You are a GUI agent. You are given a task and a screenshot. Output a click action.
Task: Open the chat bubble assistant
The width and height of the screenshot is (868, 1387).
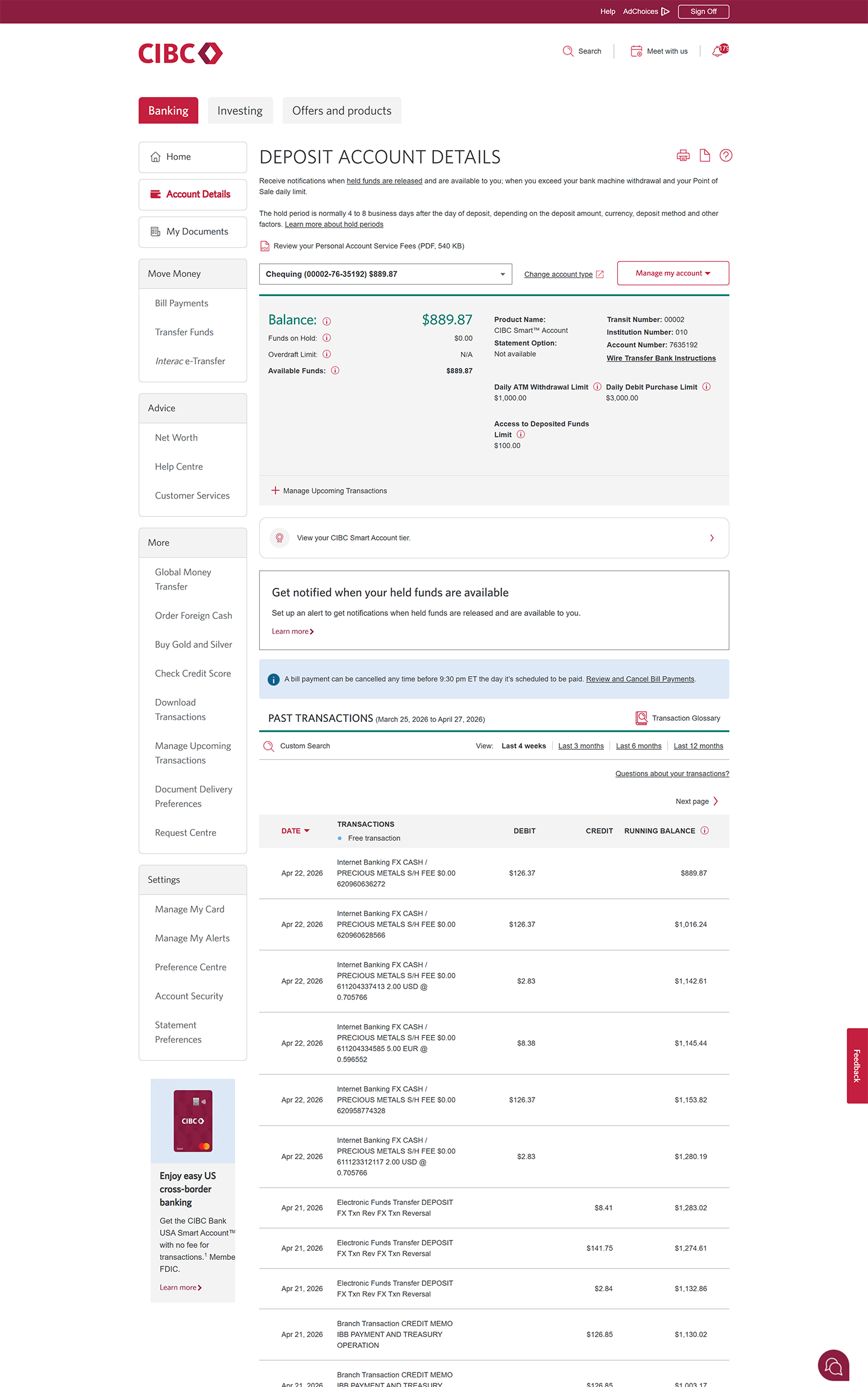click(834, 1365)
